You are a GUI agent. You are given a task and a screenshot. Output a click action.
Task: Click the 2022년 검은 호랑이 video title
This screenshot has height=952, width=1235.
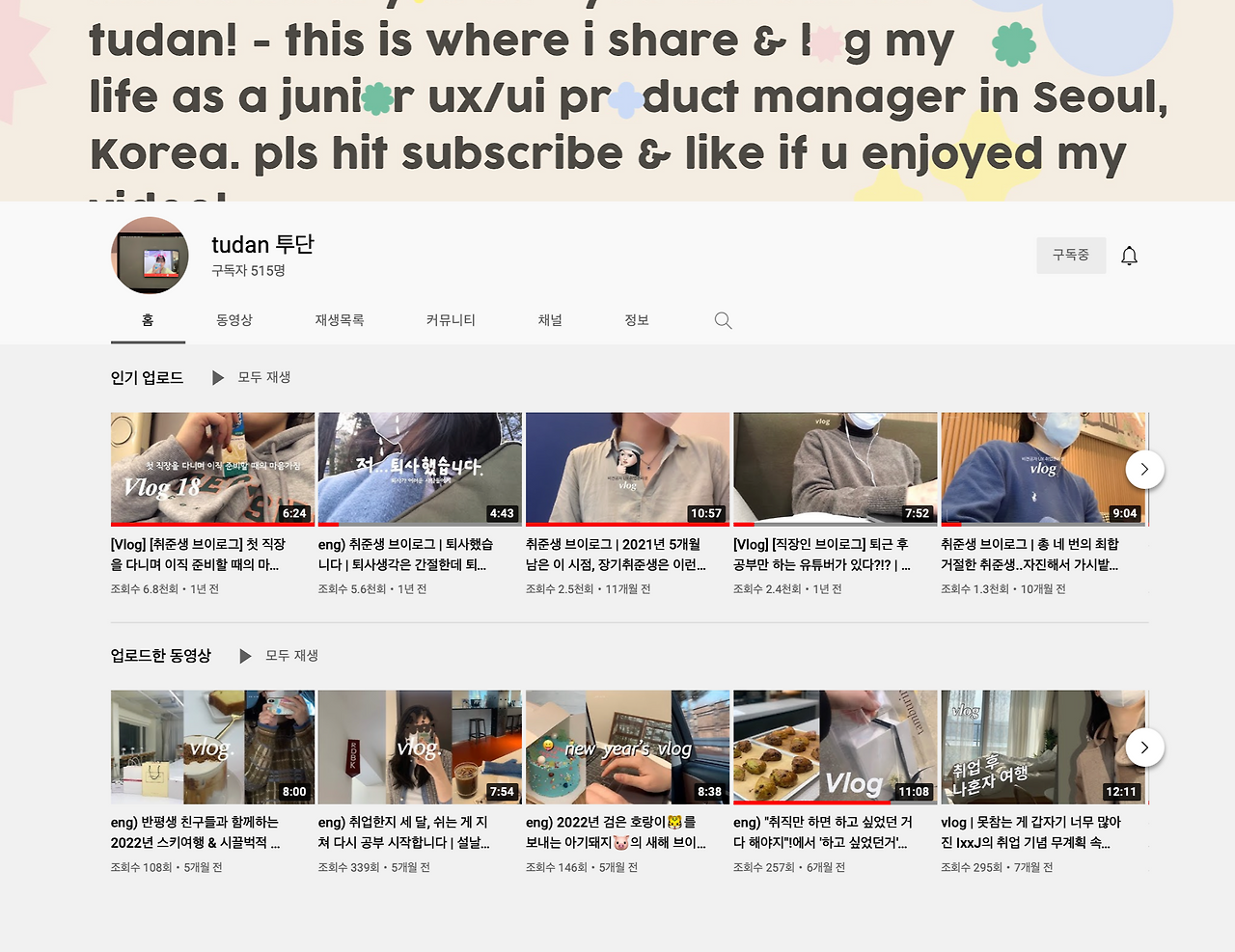coord(616,832)
